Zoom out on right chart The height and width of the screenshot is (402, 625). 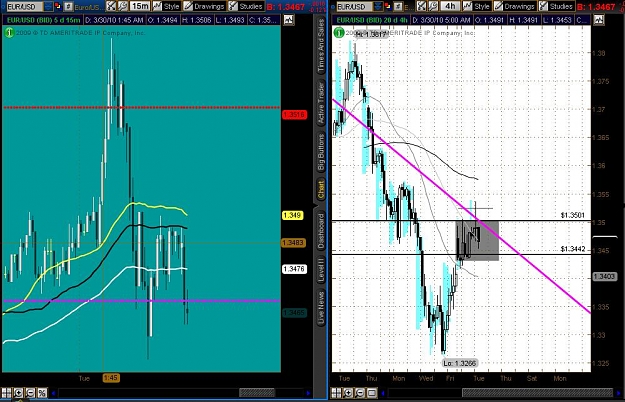360,393
